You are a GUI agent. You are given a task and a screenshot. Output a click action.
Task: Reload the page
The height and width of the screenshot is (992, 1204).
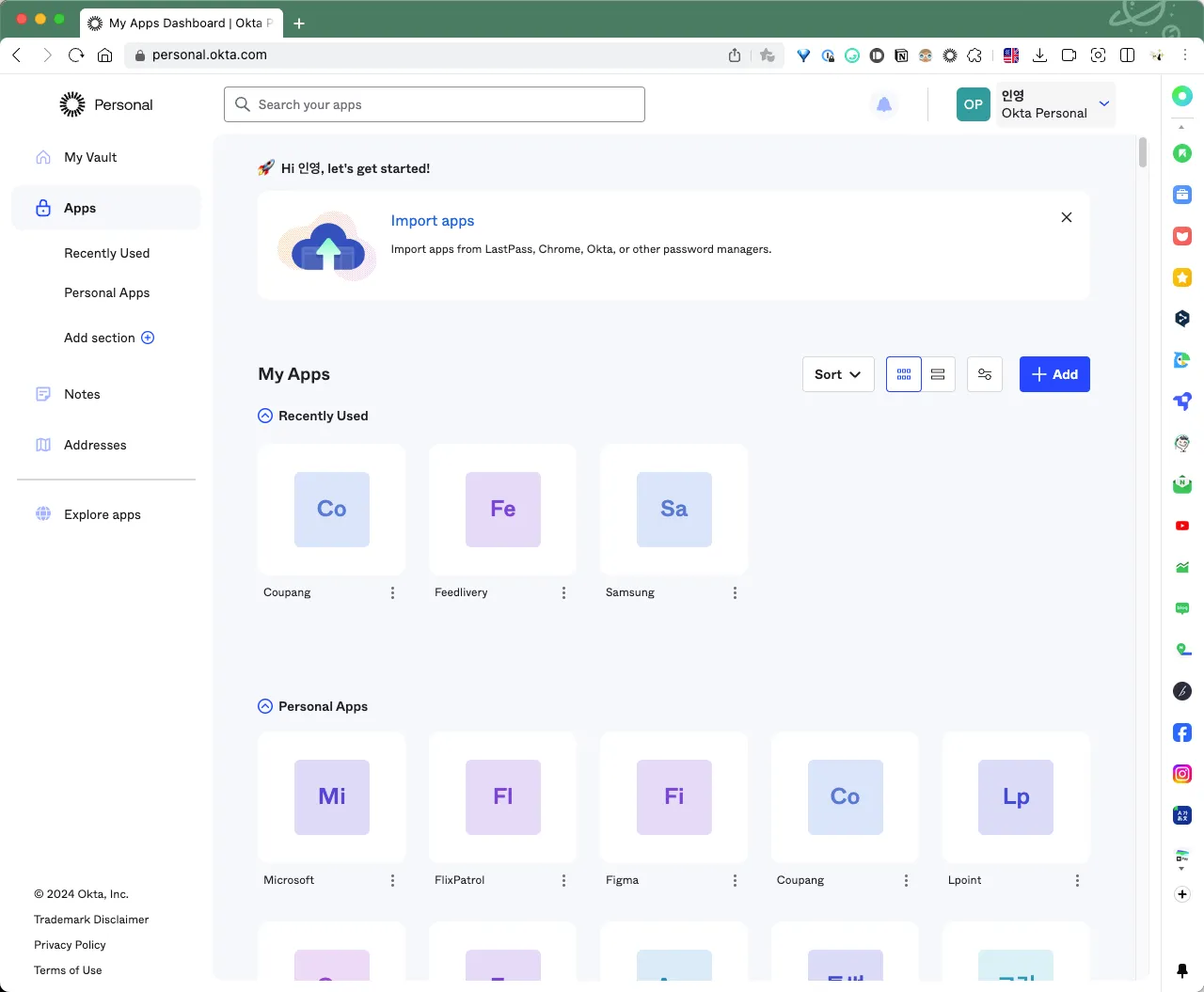point(76,55)
